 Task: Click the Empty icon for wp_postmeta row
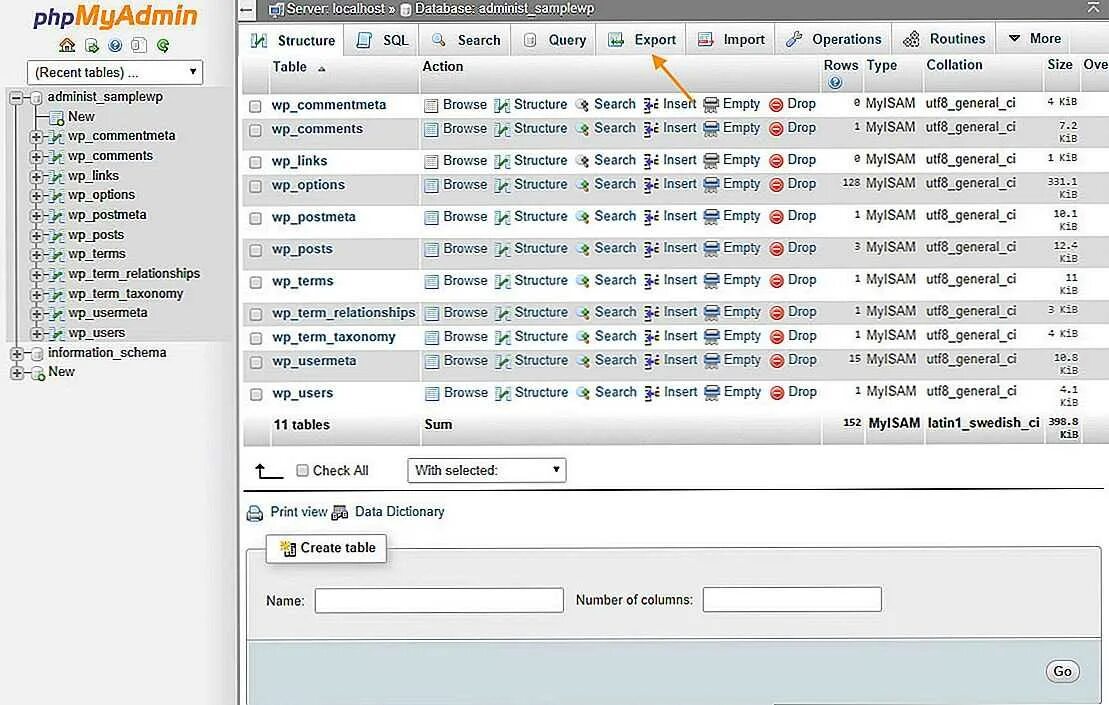coord(712,217)
